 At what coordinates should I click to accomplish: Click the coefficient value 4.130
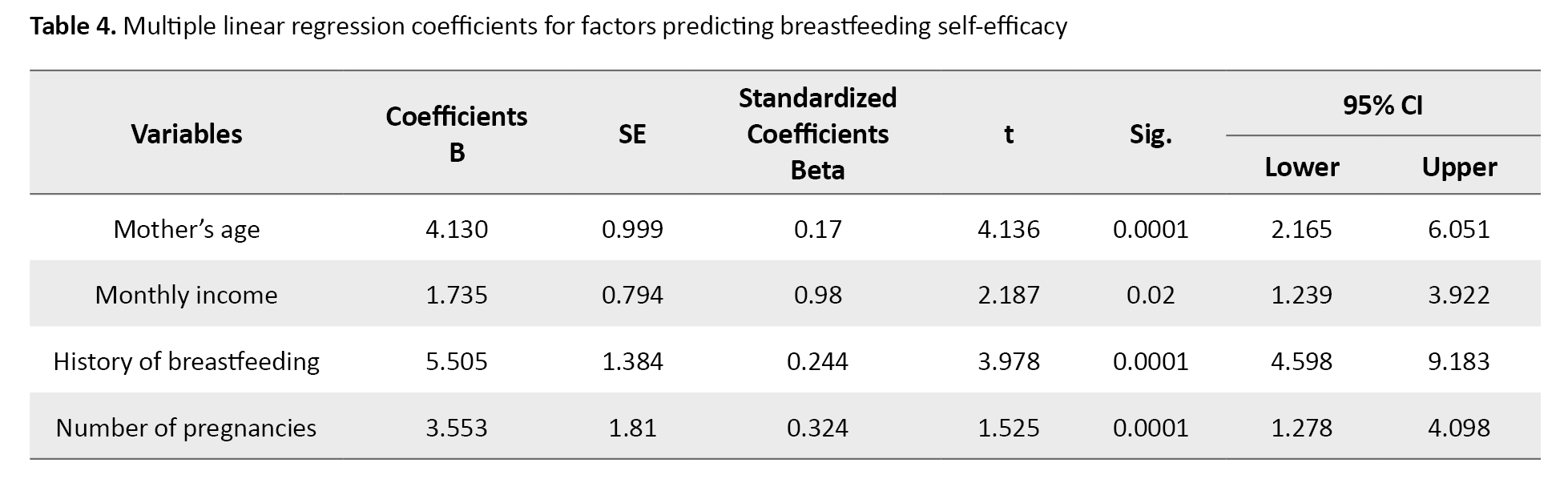pyautogui.click(x=456, y=229)
